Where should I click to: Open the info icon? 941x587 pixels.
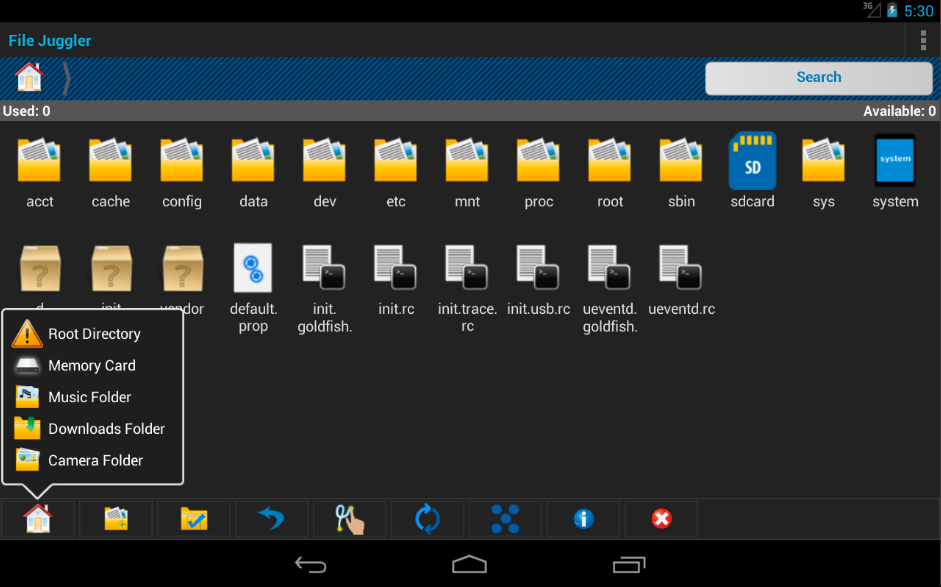coord(583,519)
